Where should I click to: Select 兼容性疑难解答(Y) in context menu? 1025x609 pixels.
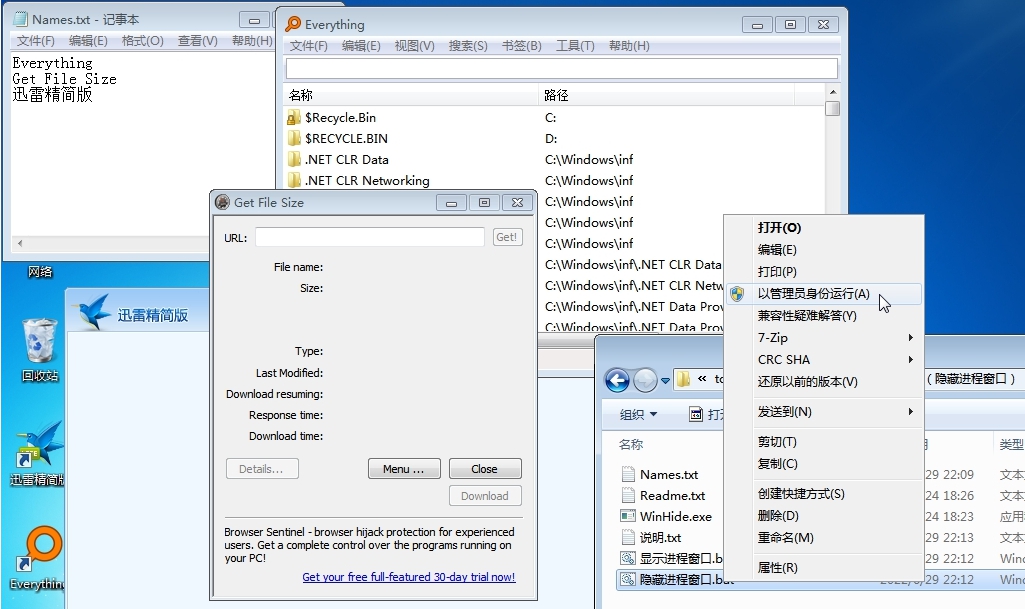coord(825,316)
